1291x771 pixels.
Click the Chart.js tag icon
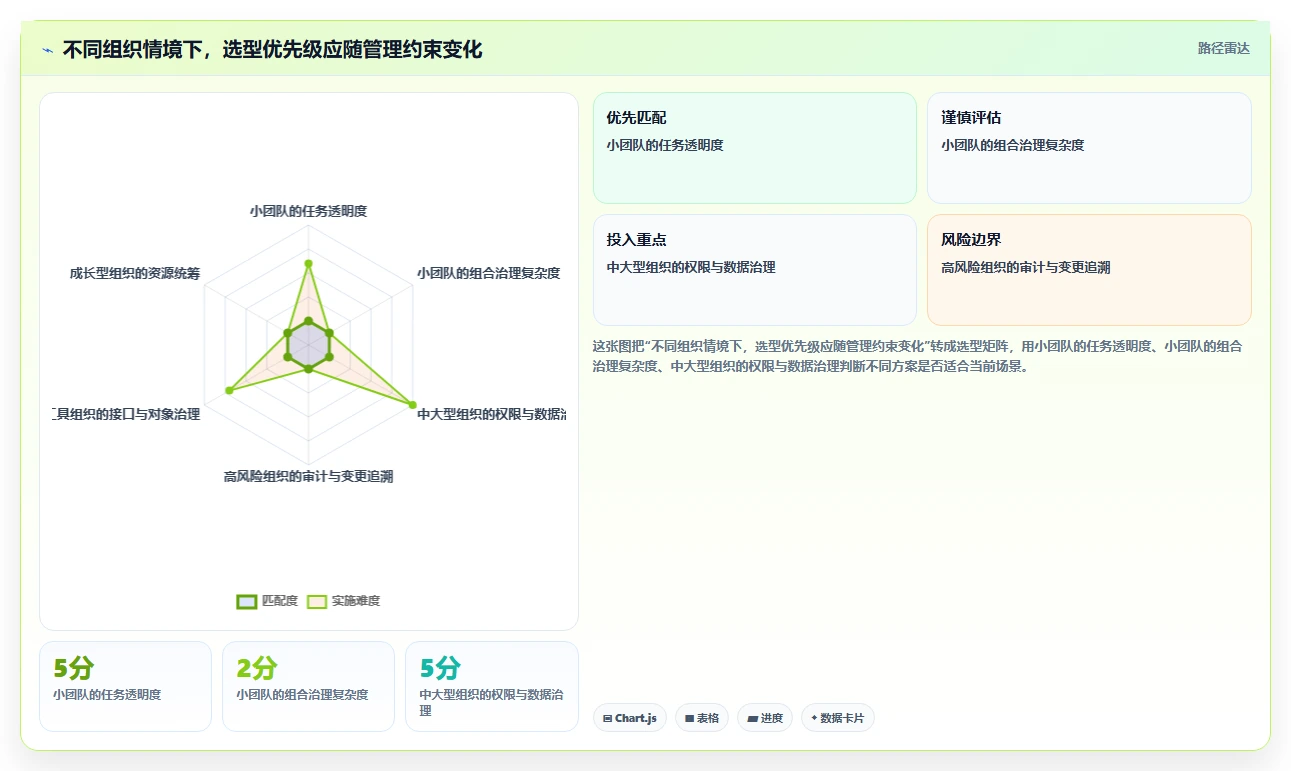[607, 718]
